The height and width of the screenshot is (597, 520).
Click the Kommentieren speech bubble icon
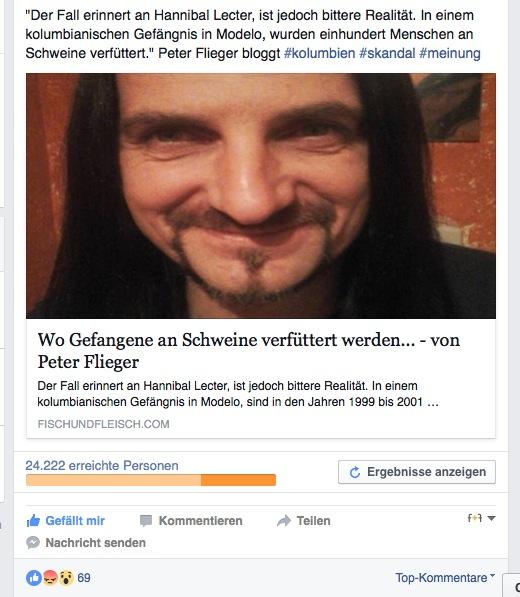coord(146,520)
